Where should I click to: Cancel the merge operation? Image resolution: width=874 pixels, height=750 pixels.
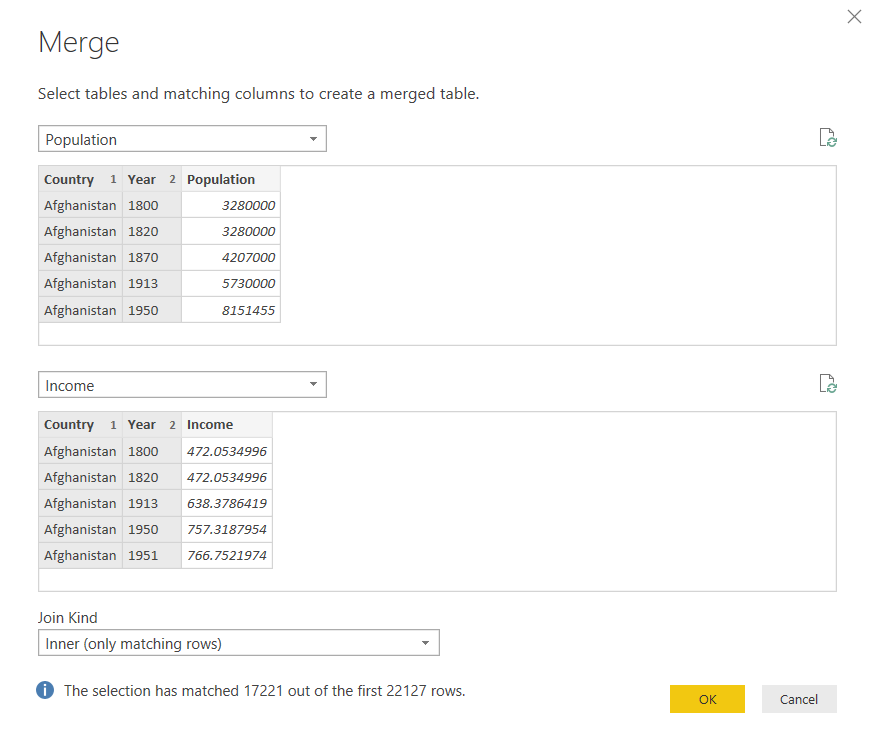pyautogui.click(x=798, y=699)
